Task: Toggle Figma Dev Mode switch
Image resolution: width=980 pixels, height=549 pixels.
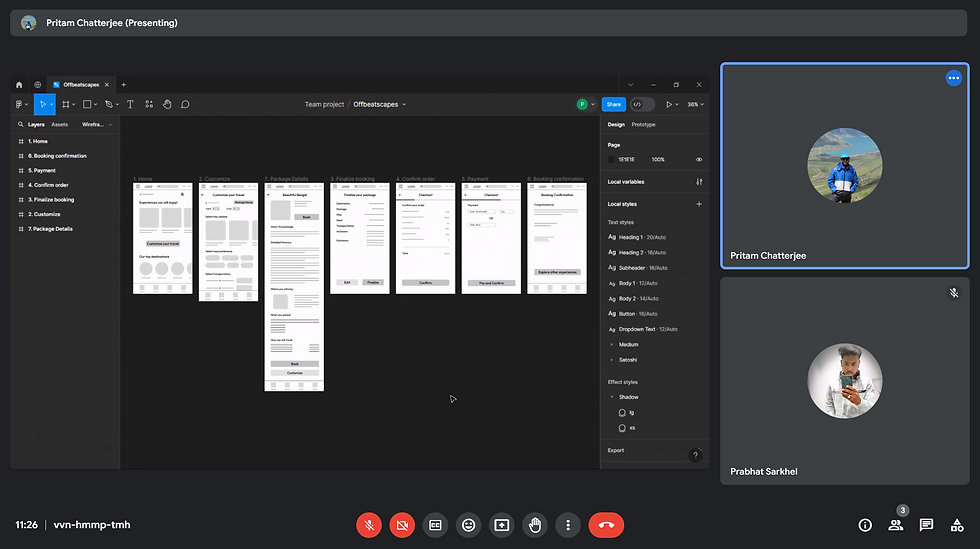Action: click(642, 104)
